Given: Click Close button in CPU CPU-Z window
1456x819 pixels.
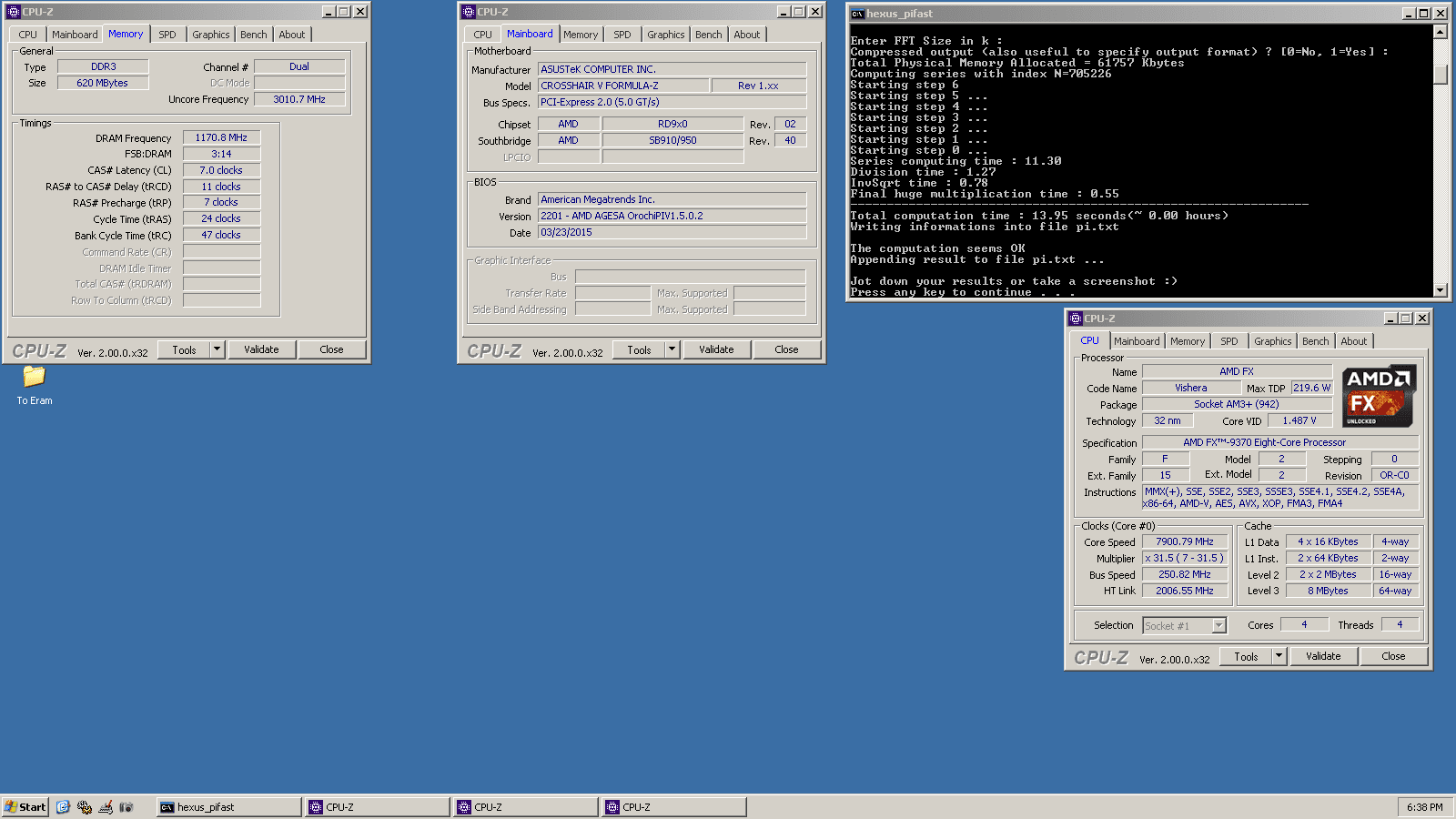Looking at the screenshot, I should click(x=1394, y=656).
